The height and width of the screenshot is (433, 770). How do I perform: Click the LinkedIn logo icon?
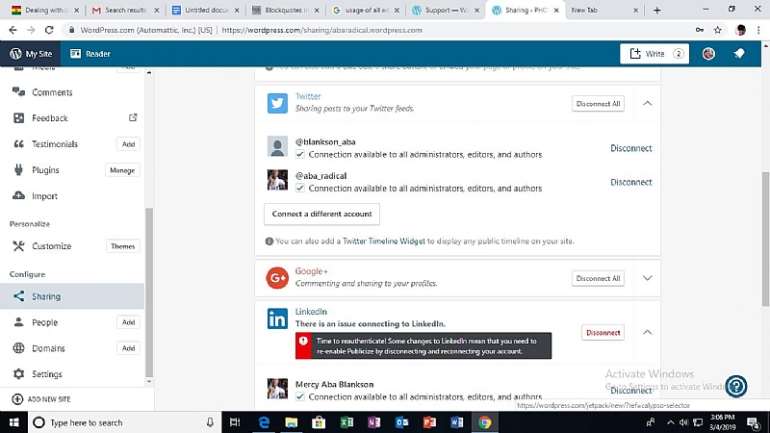(277, 319)
